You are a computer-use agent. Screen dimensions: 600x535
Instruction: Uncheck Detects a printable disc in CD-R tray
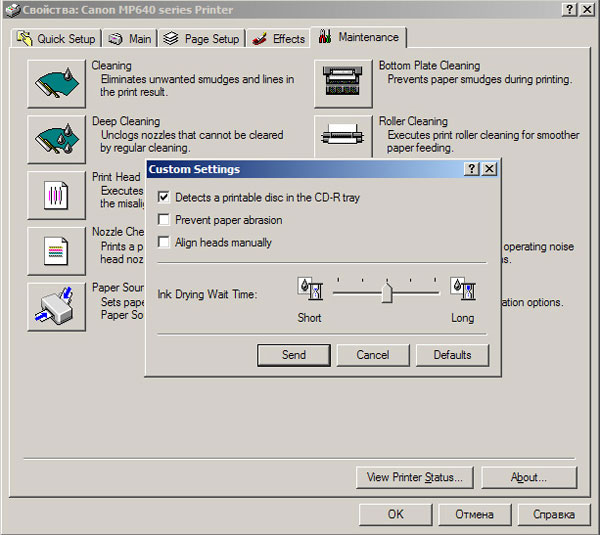click(x=163, y=197)
